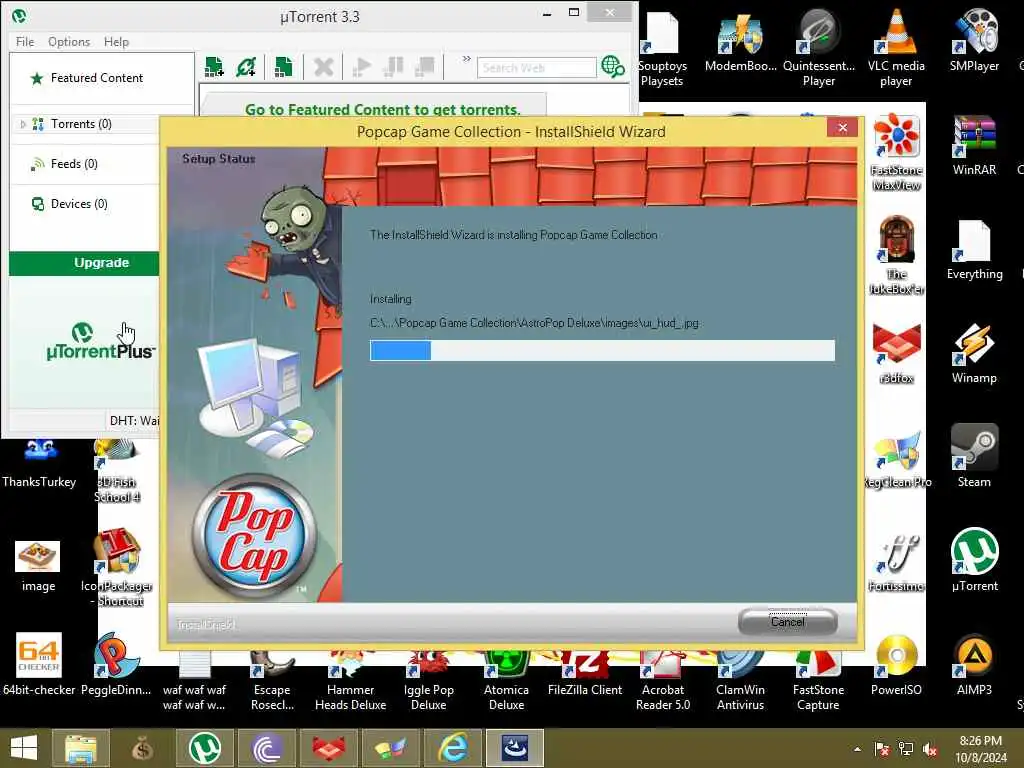Show hidden system tray icons arrow
The height and width of the screenshot is (768, 1024).
coord(857,749)
